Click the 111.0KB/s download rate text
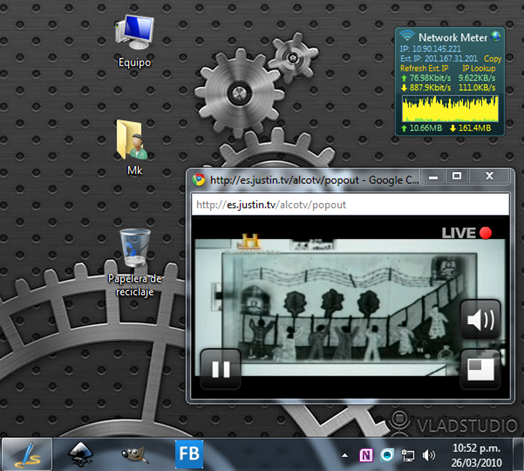524x471 pixels. pyautogui.click(x=477, y=88)
